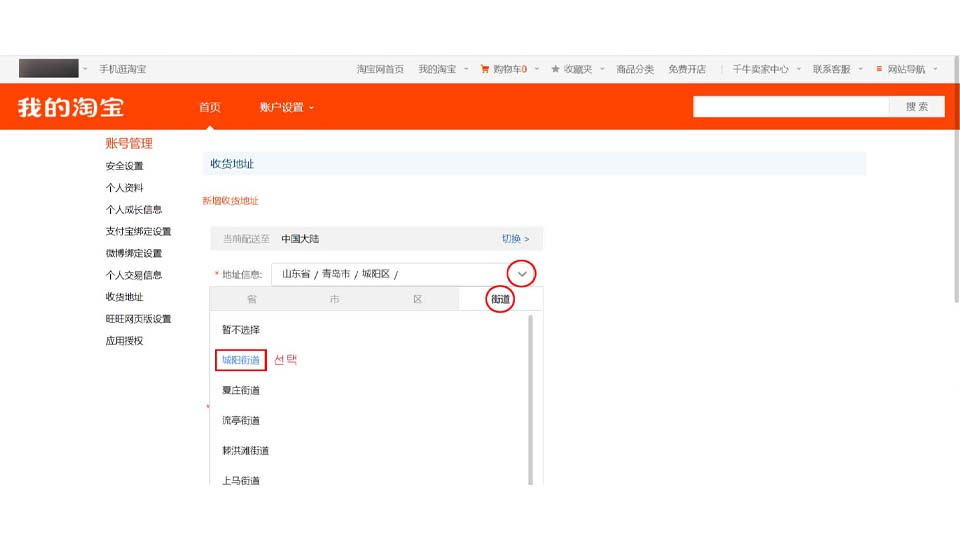Click the 账号管理 sidebar heading
The width and height of the screenshot is (960, 540).
coord(129,143)
